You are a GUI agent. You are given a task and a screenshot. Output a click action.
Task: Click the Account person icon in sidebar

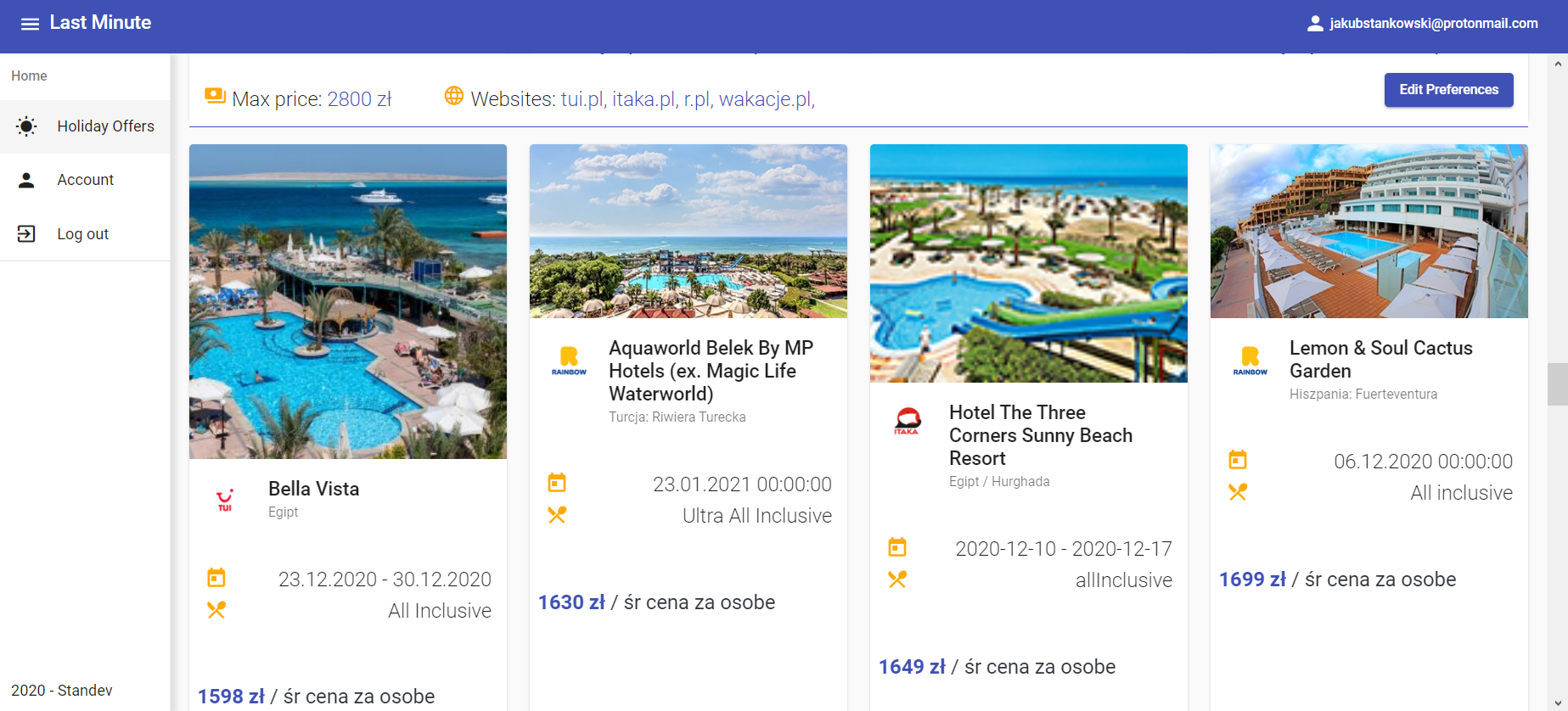click(x=26, y=180)
